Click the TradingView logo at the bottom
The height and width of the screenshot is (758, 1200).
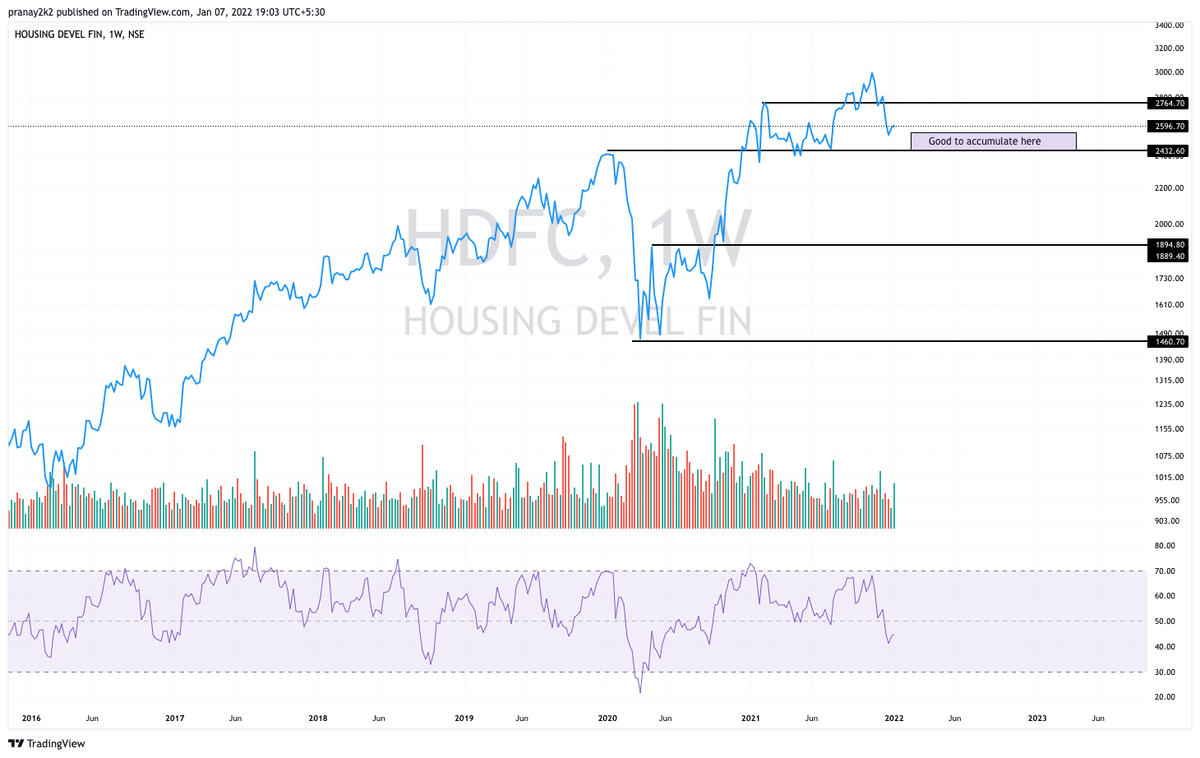pyautogui.click(x=46, y=744)
